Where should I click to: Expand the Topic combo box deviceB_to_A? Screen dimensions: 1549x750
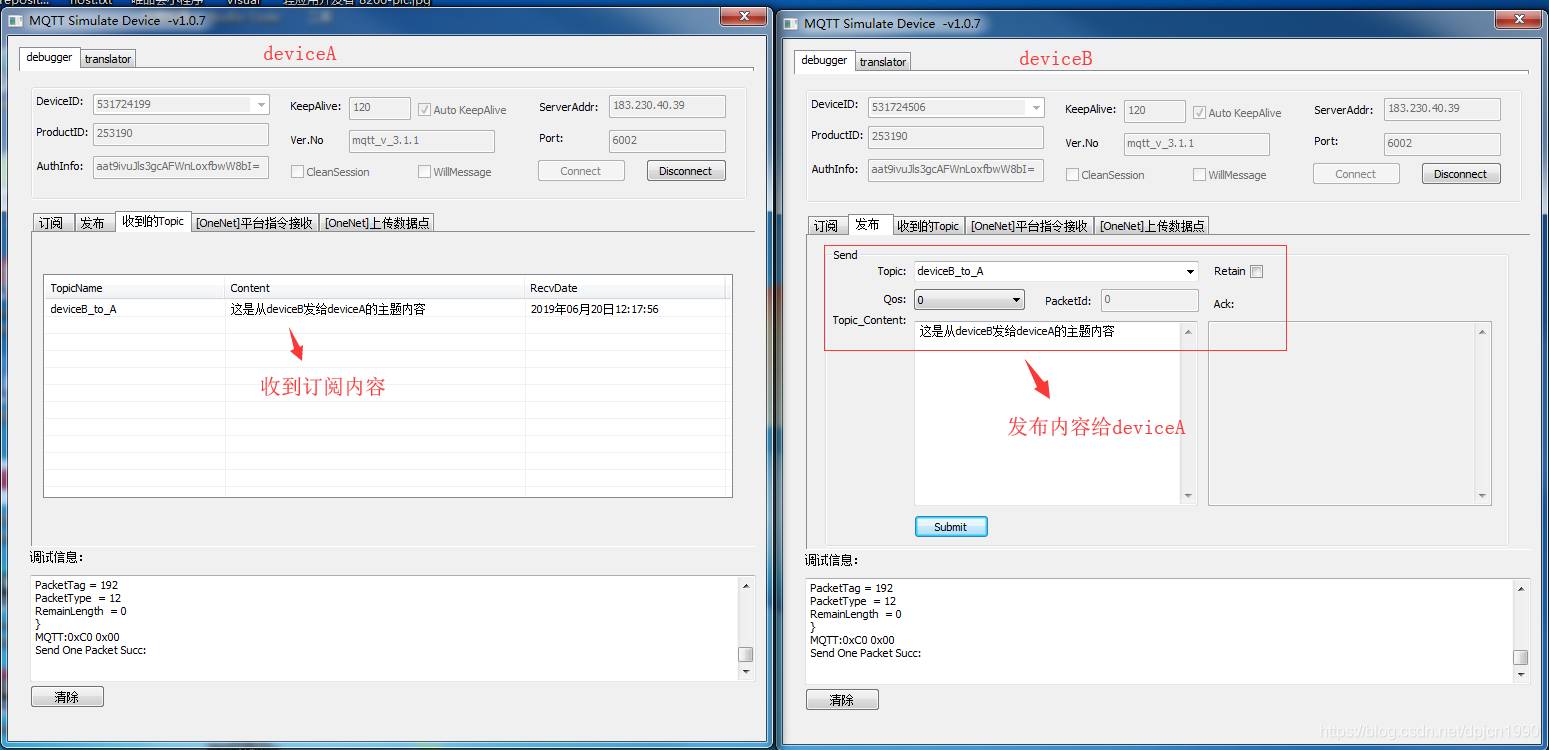tap(1190, 271)
